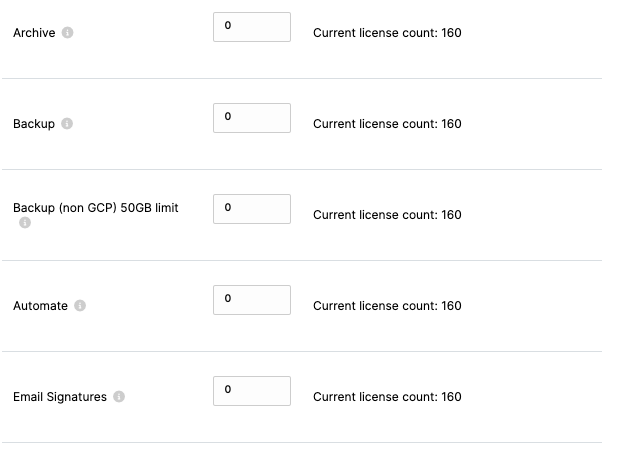627x457 pixels.
Task: Click Automate's current license count text
Action: tap(387, 306)
